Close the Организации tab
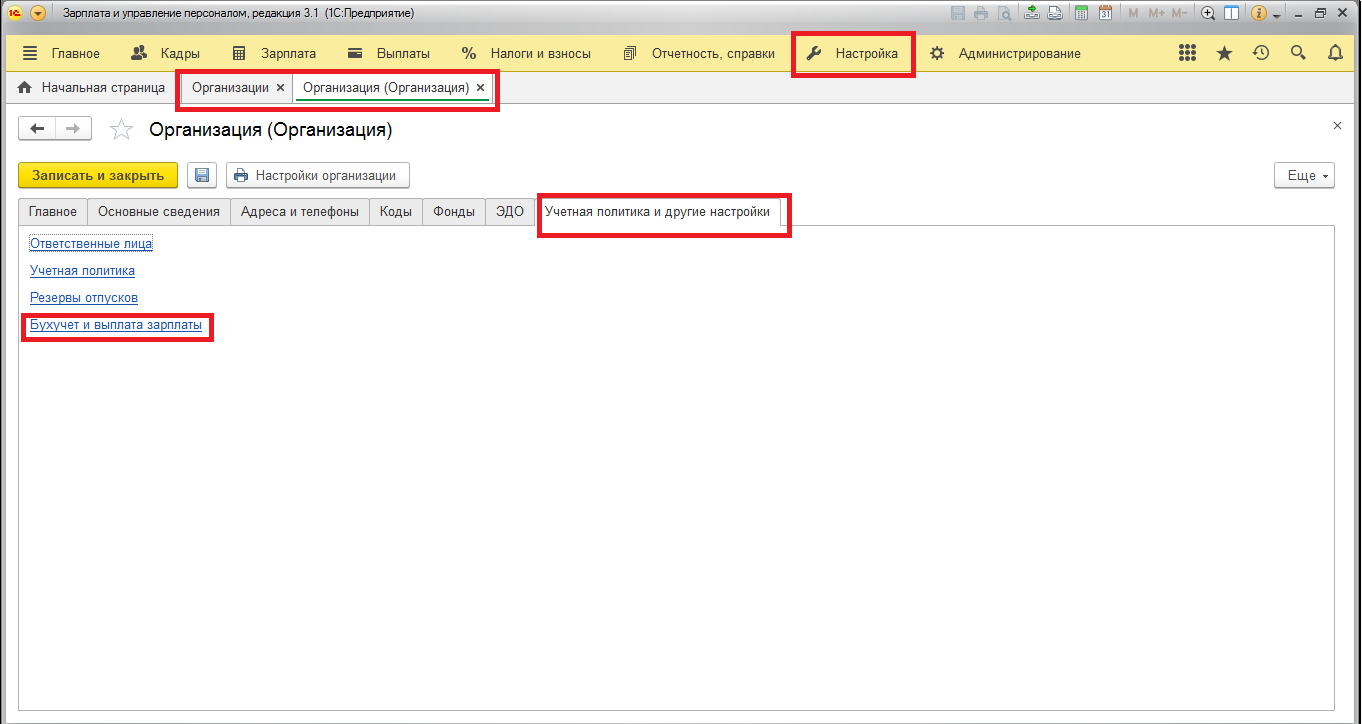The image size is (1362, 724). pyautogui.click(x=280, y=88)
